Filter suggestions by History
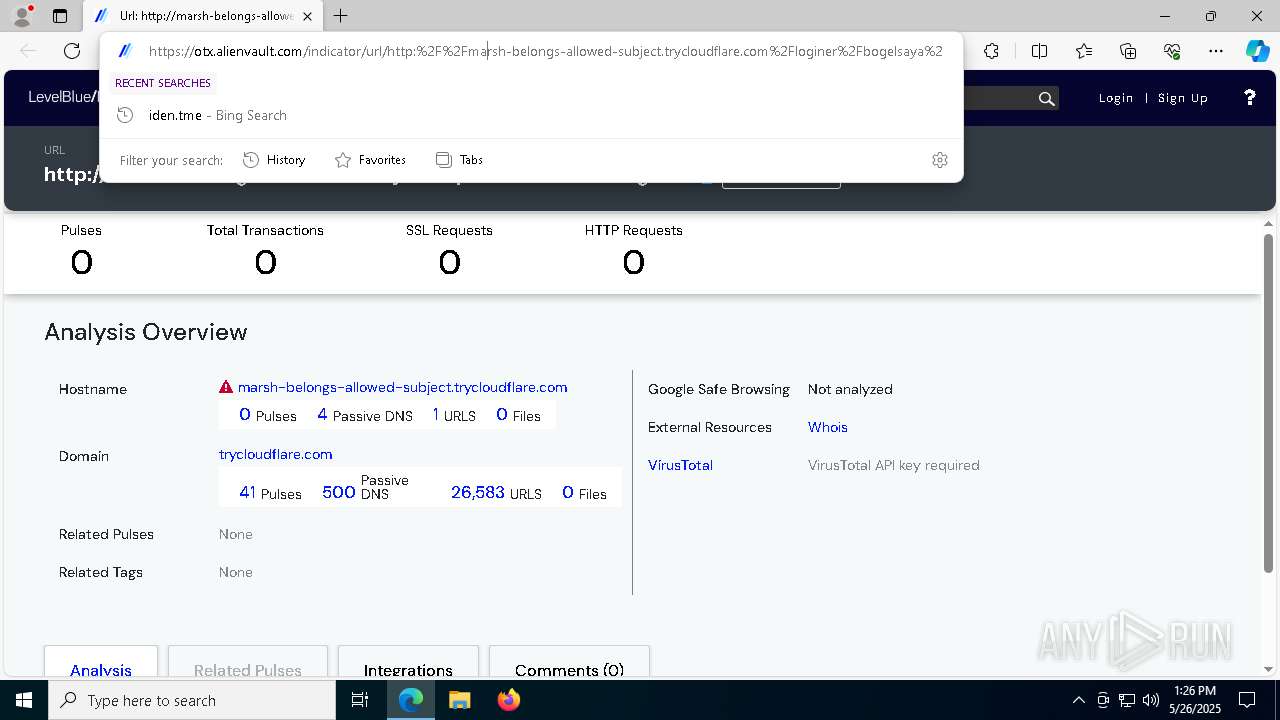Screen dimensions: 1280x720 click(x=274, y=160)
